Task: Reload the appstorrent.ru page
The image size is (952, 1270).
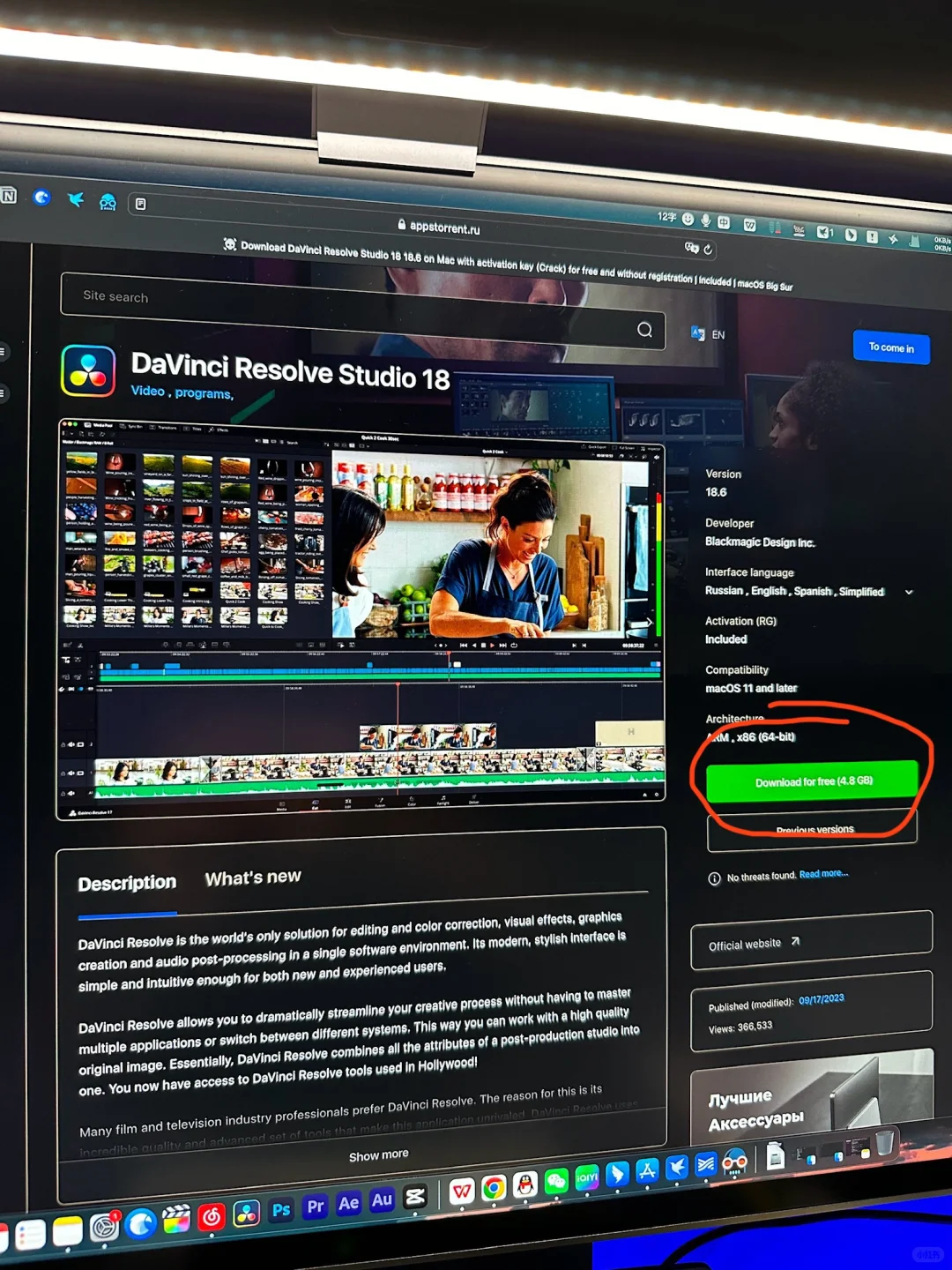Action: pos(707,250)
